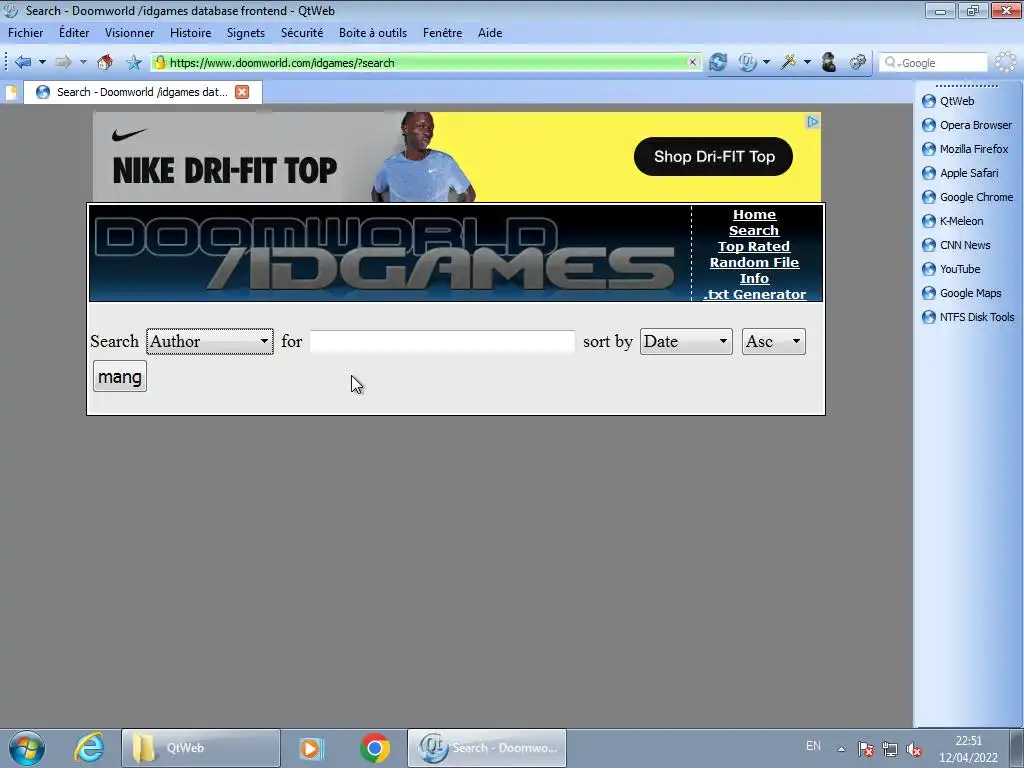This screenshot has width=1024, height=768.
Task: Expand the Date sort by dropdown
Action: 686,342
